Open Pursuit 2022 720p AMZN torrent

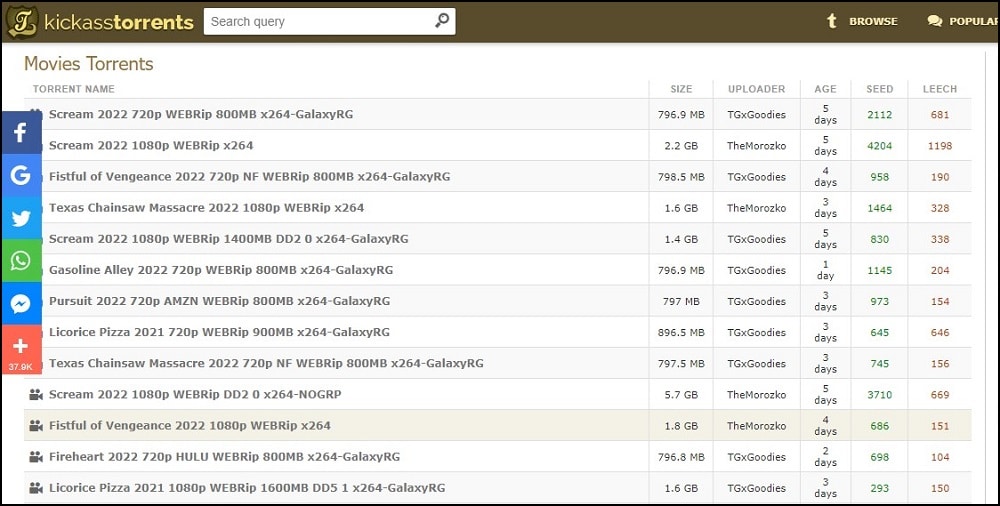coord(219,301)
